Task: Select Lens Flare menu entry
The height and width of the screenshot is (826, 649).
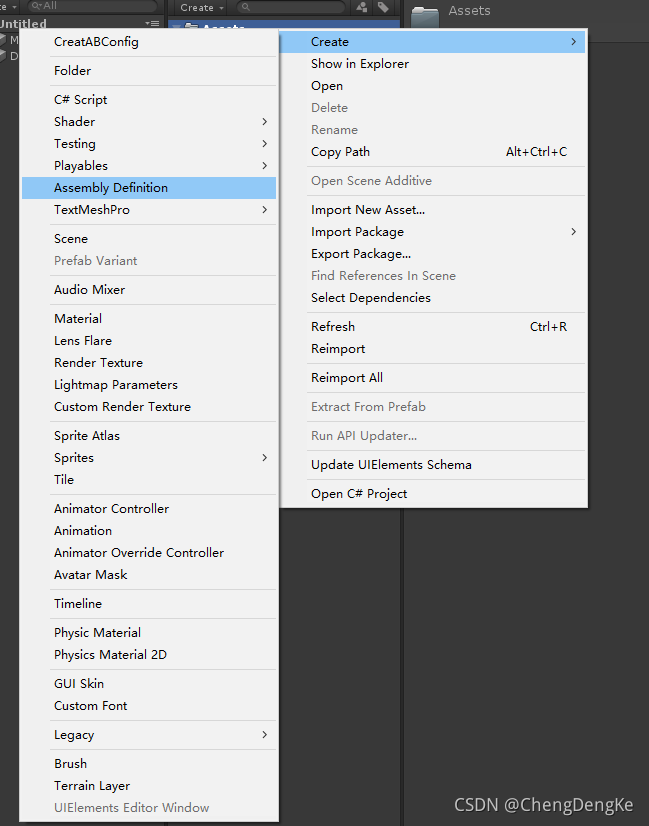Action: pos(149,341)
